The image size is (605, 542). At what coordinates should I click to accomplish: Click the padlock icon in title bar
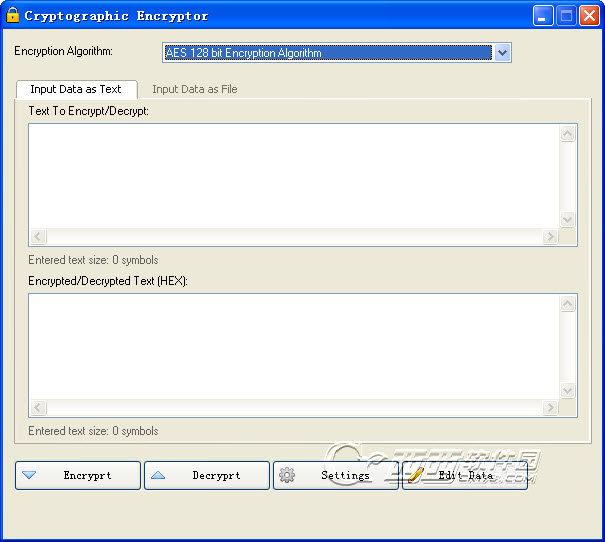click(13, 15)
